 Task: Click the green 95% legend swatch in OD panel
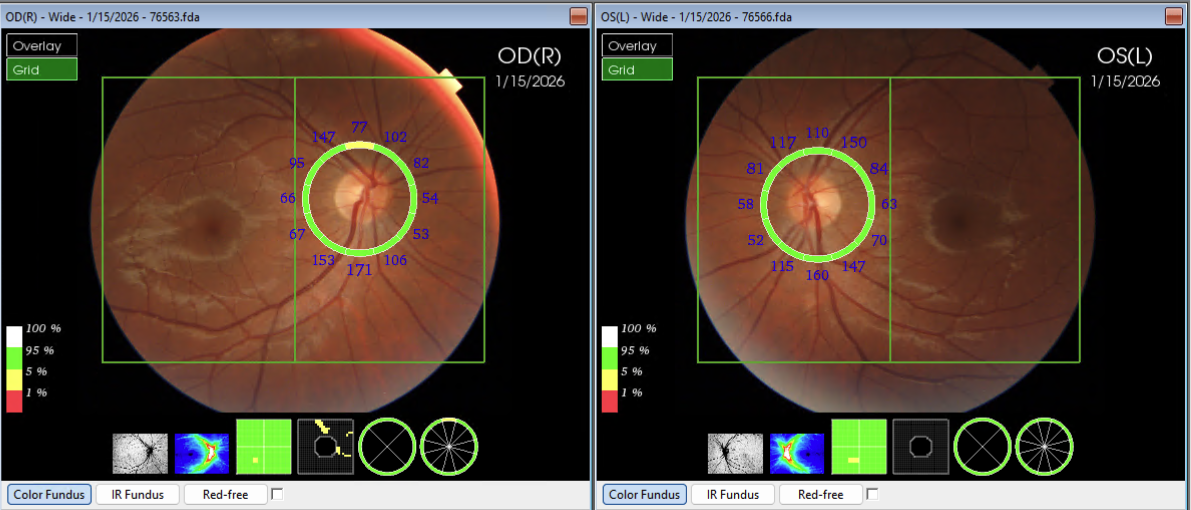click(14, 350)
